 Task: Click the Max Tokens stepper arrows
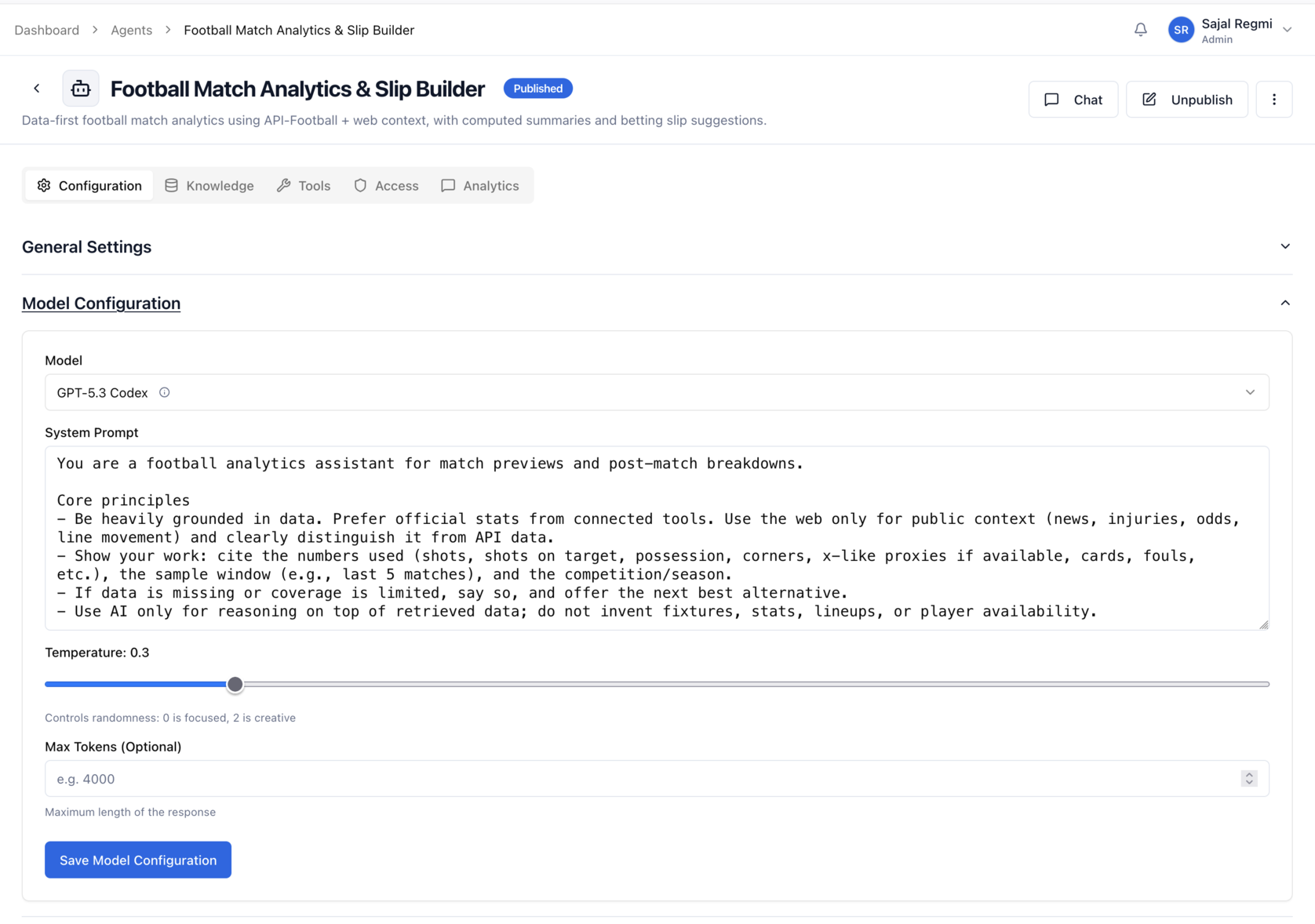point(1249,779)
